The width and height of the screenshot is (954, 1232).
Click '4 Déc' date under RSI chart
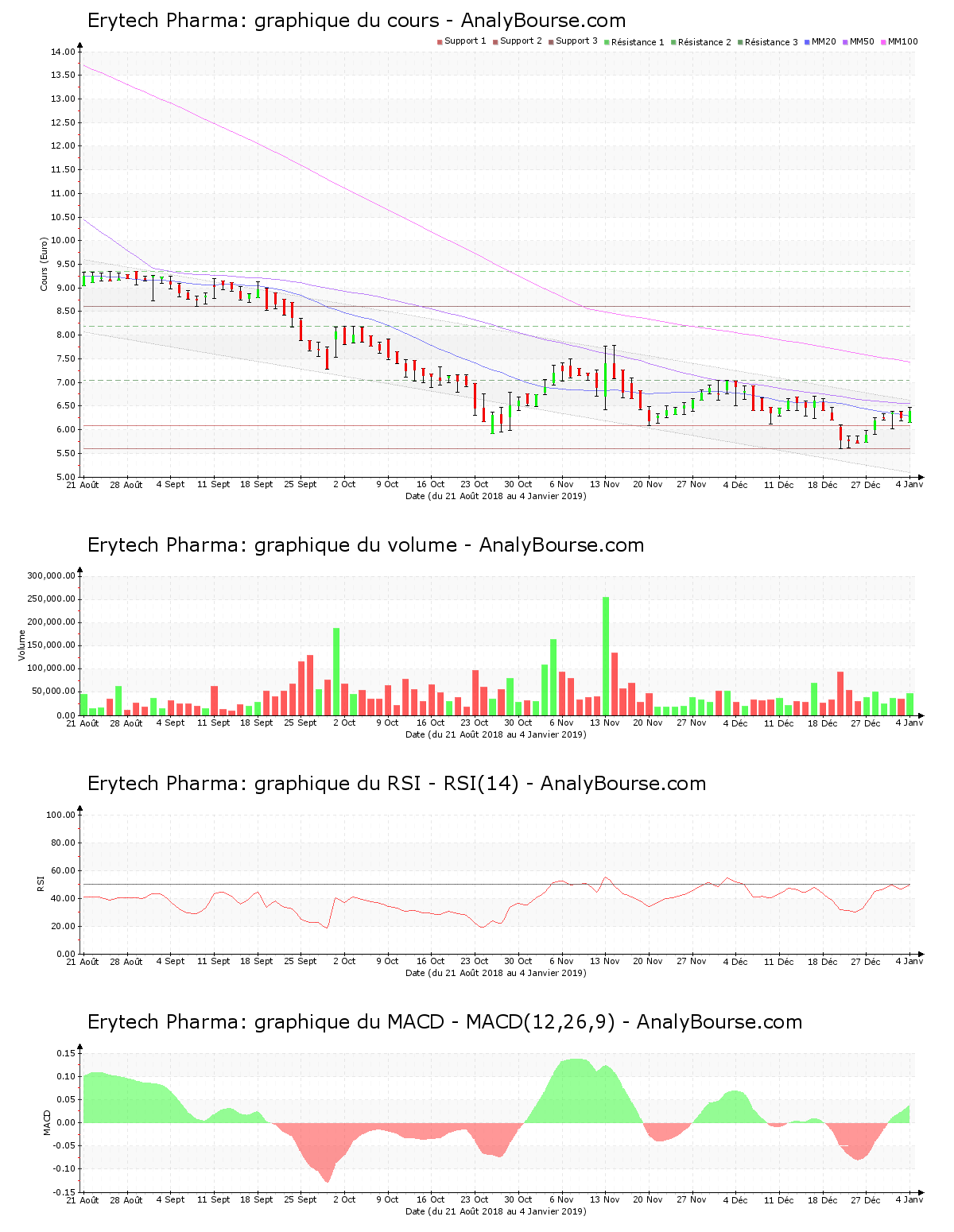(x=735, y=961)
